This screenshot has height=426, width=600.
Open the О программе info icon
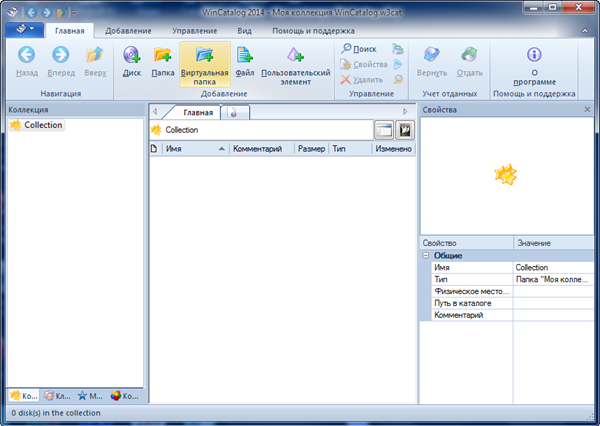point(534,56)
